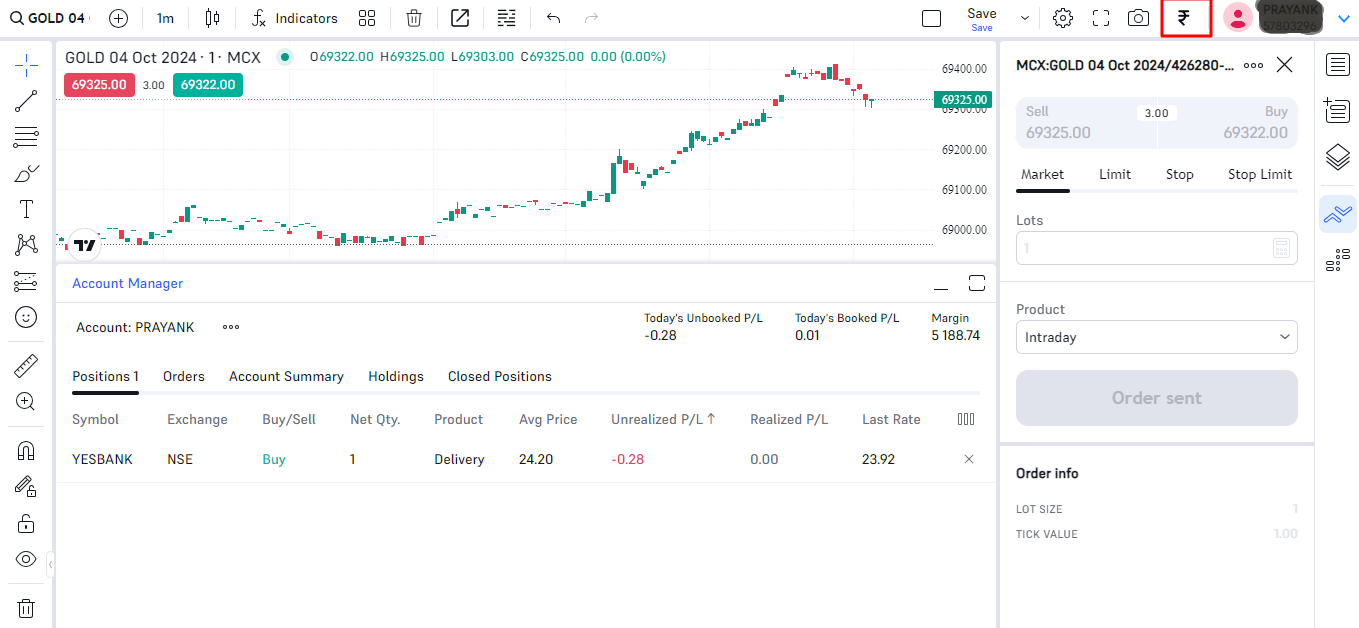Open the prediction and measurement tools
1359x628 pixels.
click(26, 281)
